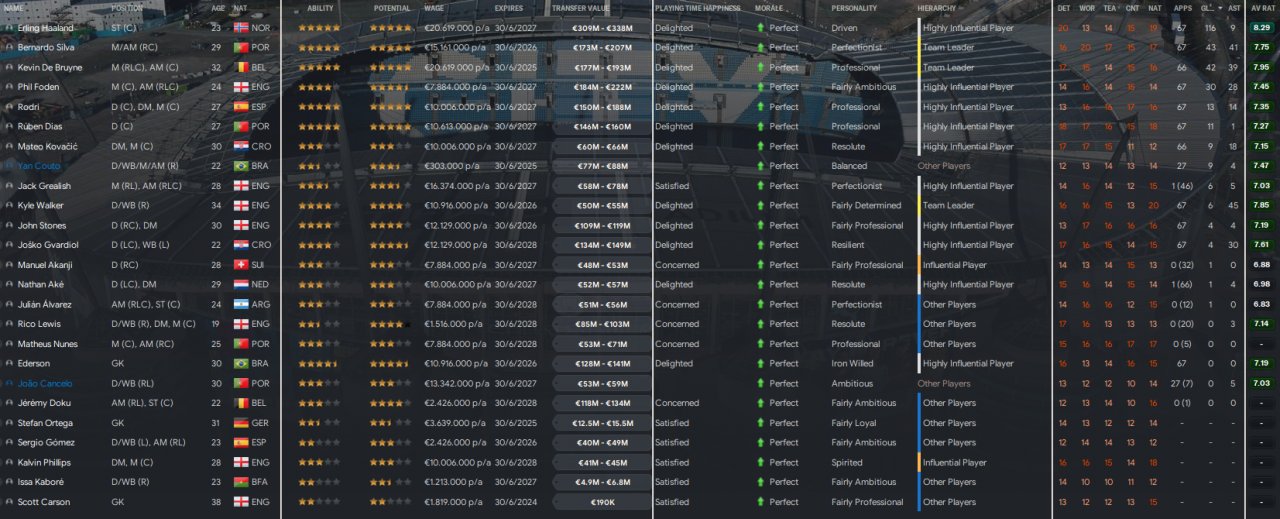Sort by the WAGE column header
The height and width of the screenshot is (519, 1280).
[434, 8]
